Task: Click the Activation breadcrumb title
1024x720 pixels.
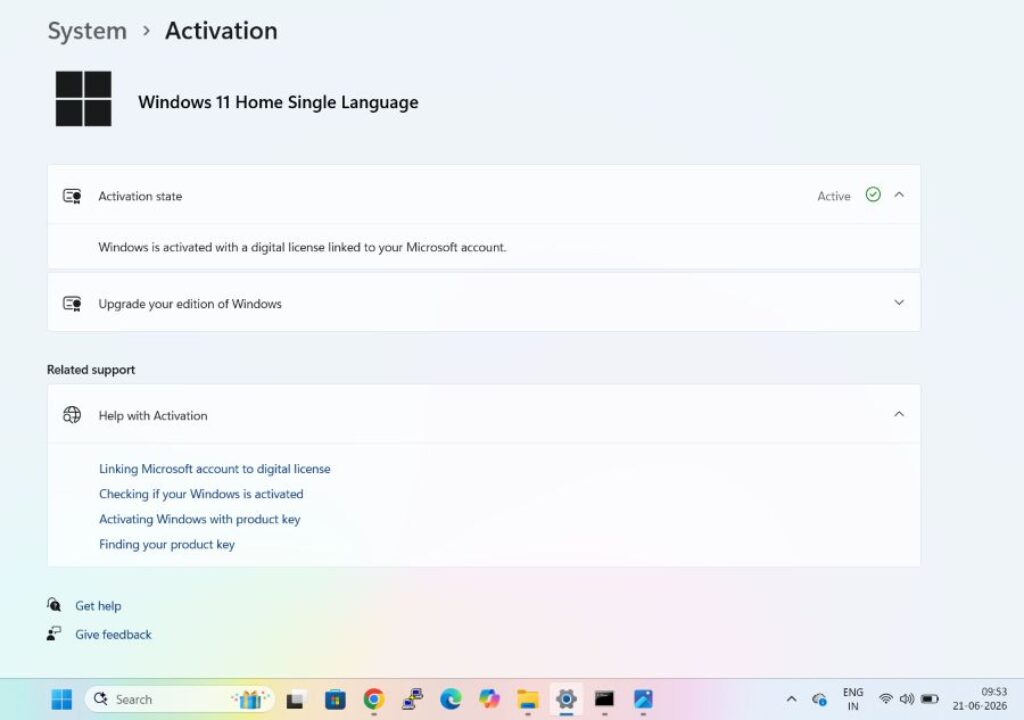Action: 221,31
